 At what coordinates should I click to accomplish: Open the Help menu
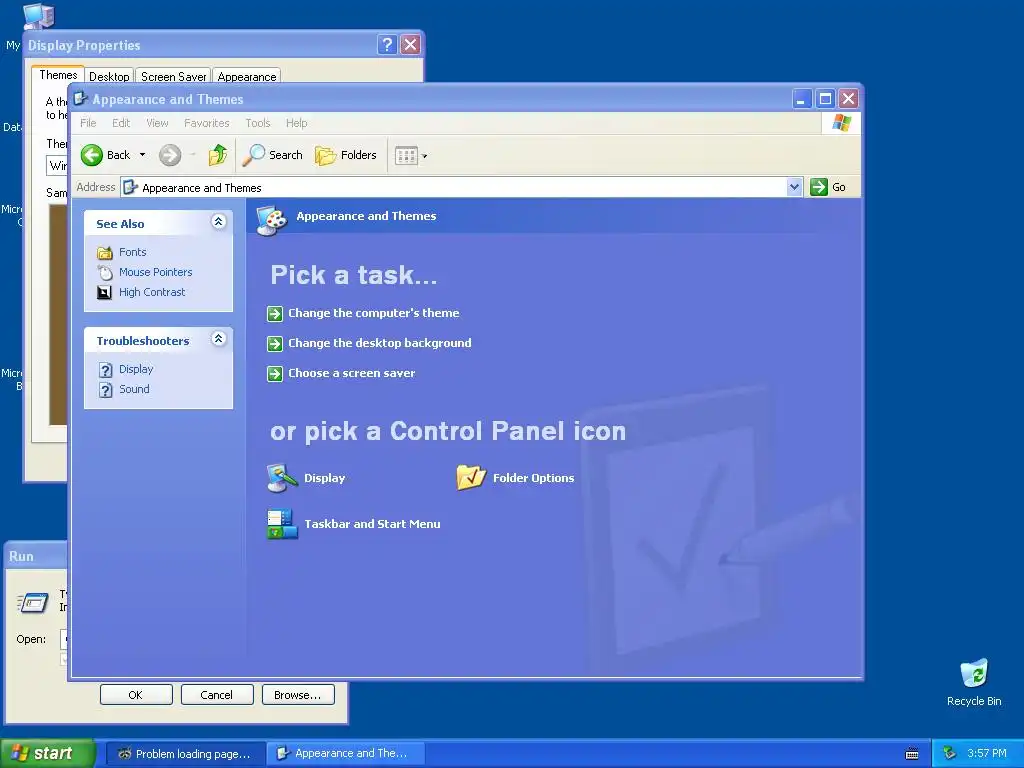296,123
